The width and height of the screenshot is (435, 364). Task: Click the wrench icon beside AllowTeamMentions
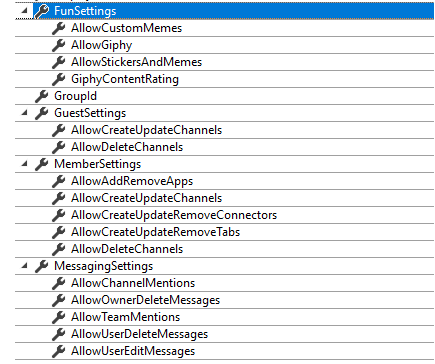(59, 317)
